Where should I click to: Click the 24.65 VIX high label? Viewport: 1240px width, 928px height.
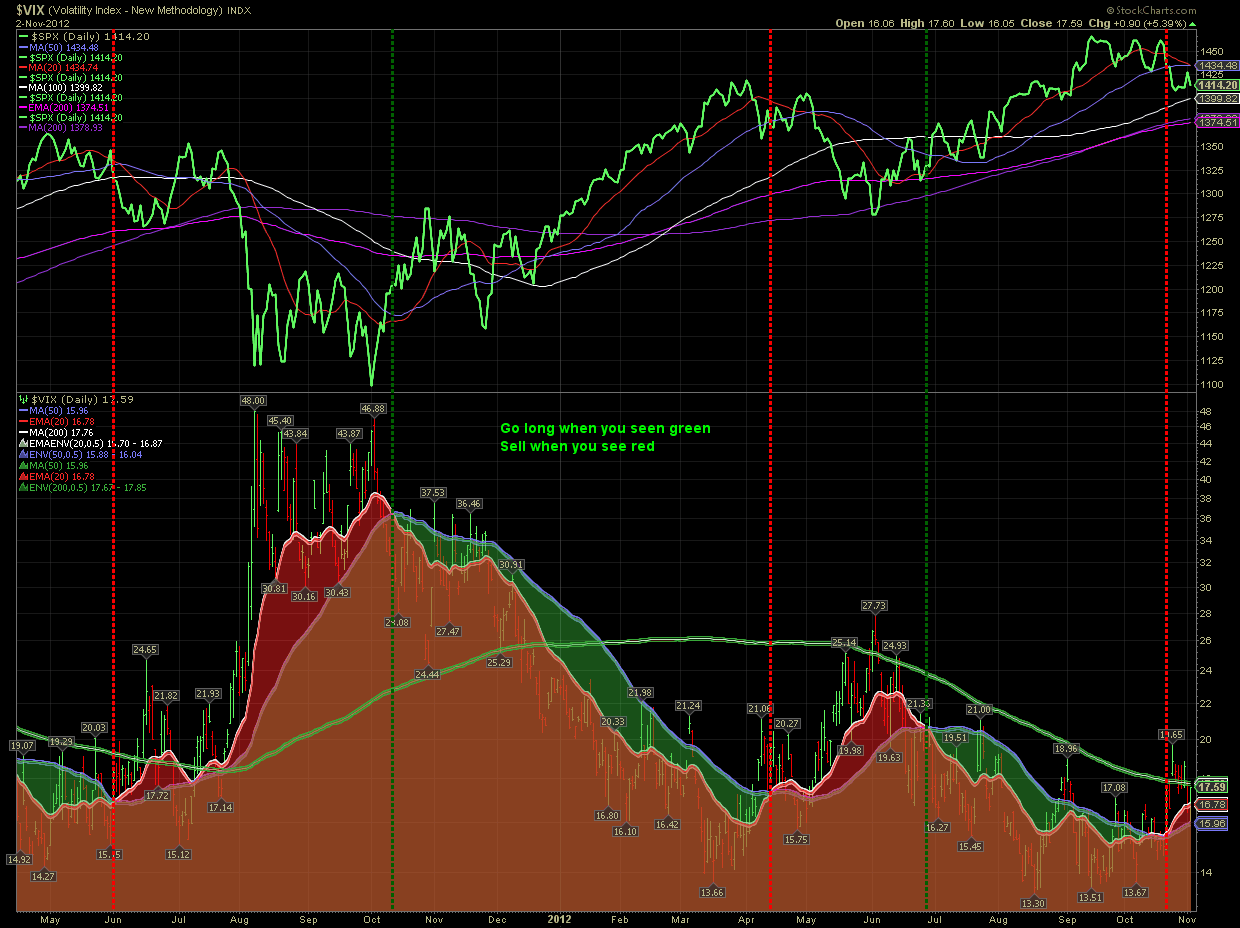pyautogui.click(x=146, y=650)
